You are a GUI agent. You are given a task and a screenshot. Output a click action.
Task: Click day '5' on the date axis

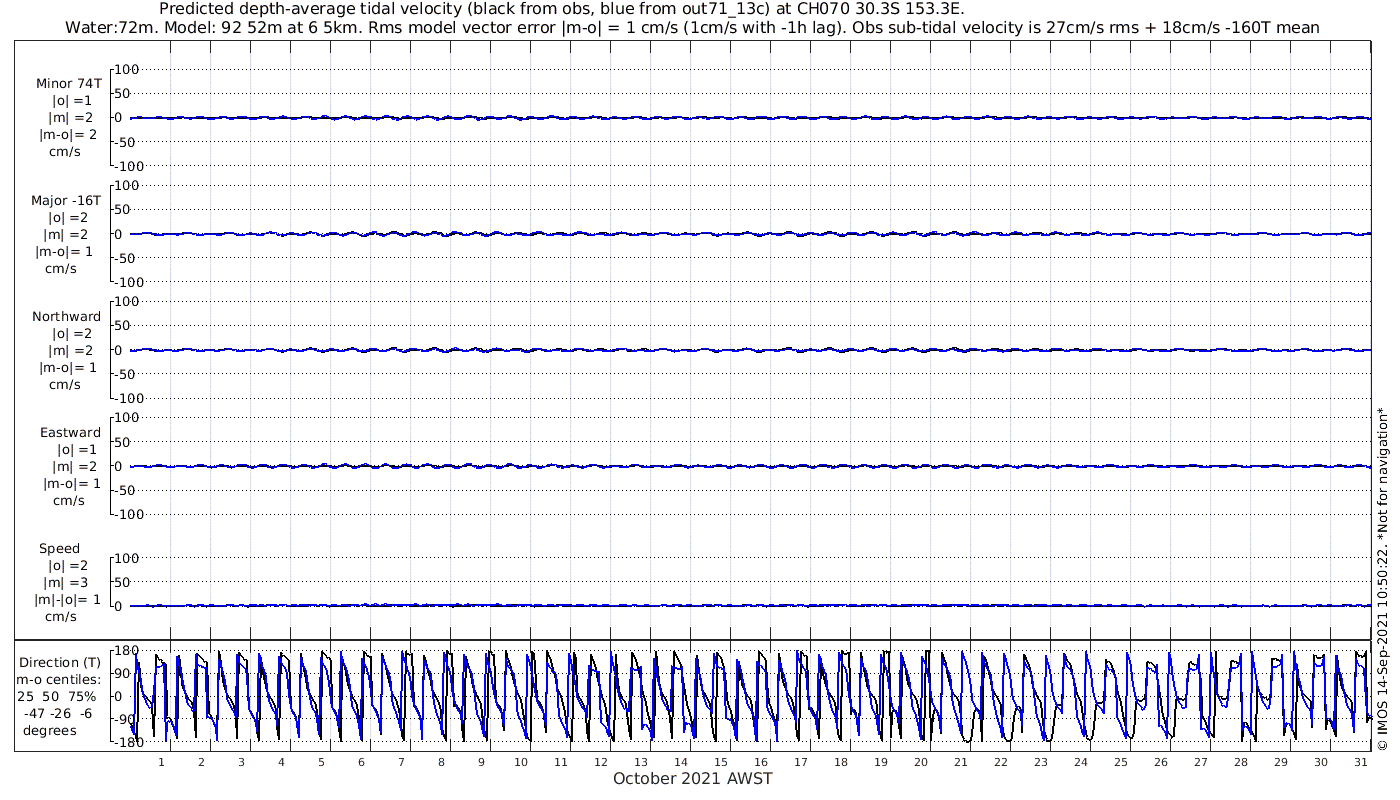[x=321, y=762]
